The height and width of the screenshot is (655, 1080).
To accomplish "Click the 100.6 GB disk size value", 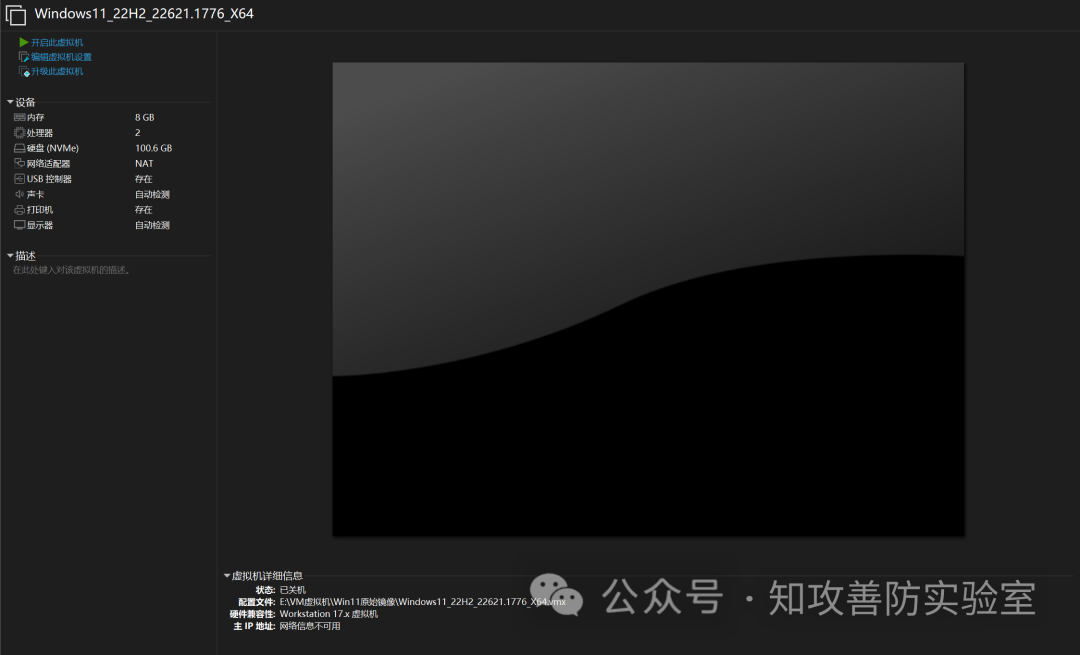I will point(154,148).
